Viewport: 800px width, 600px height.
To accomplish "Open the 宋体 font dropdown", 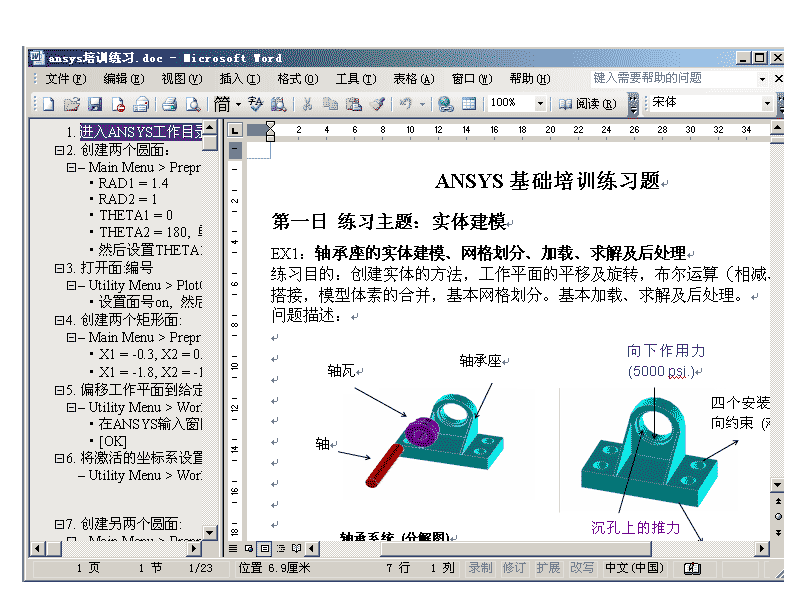I will [x=767, y=104].
